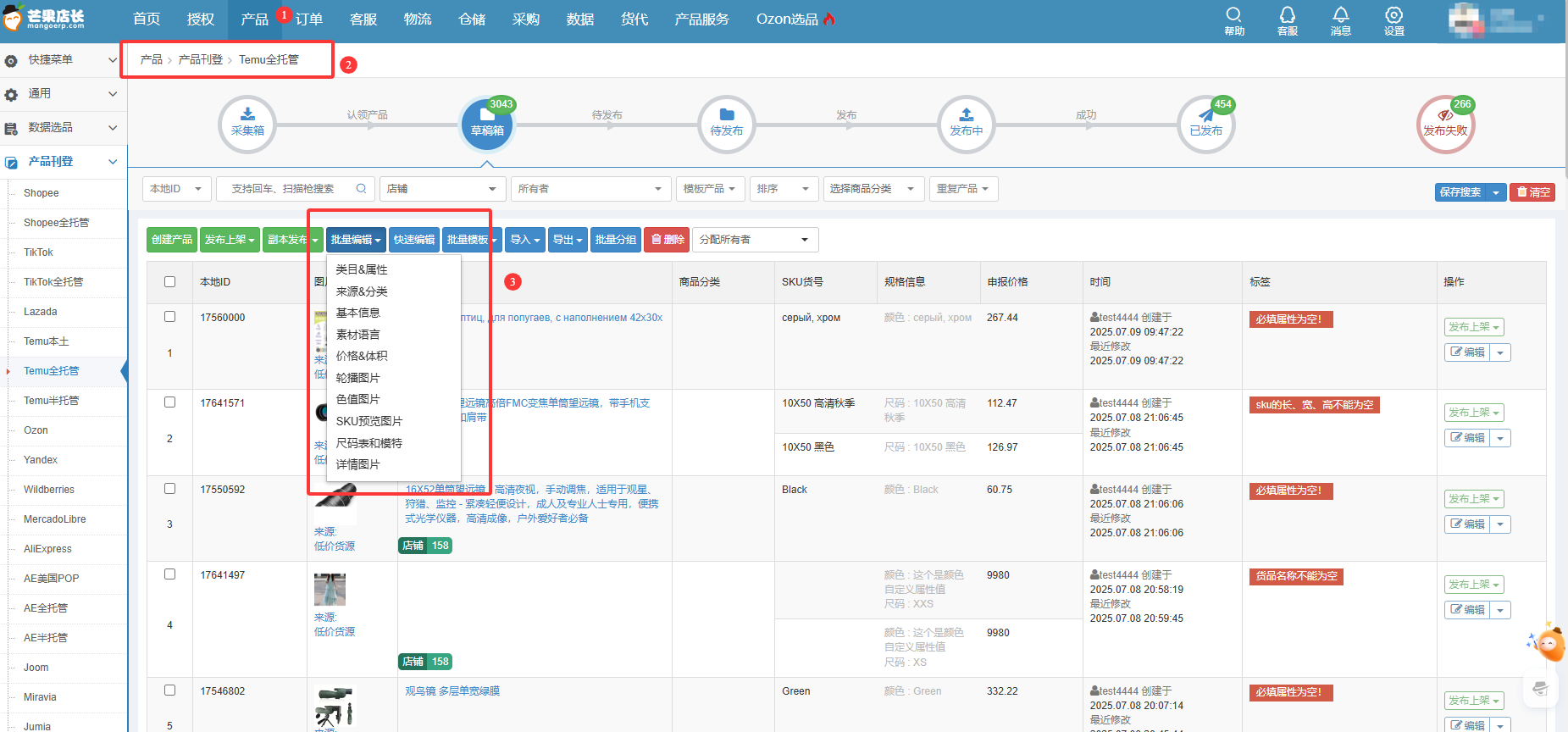Click the 批量分组 button
This screenshot has width=1568, height=732.
[616, 240]
